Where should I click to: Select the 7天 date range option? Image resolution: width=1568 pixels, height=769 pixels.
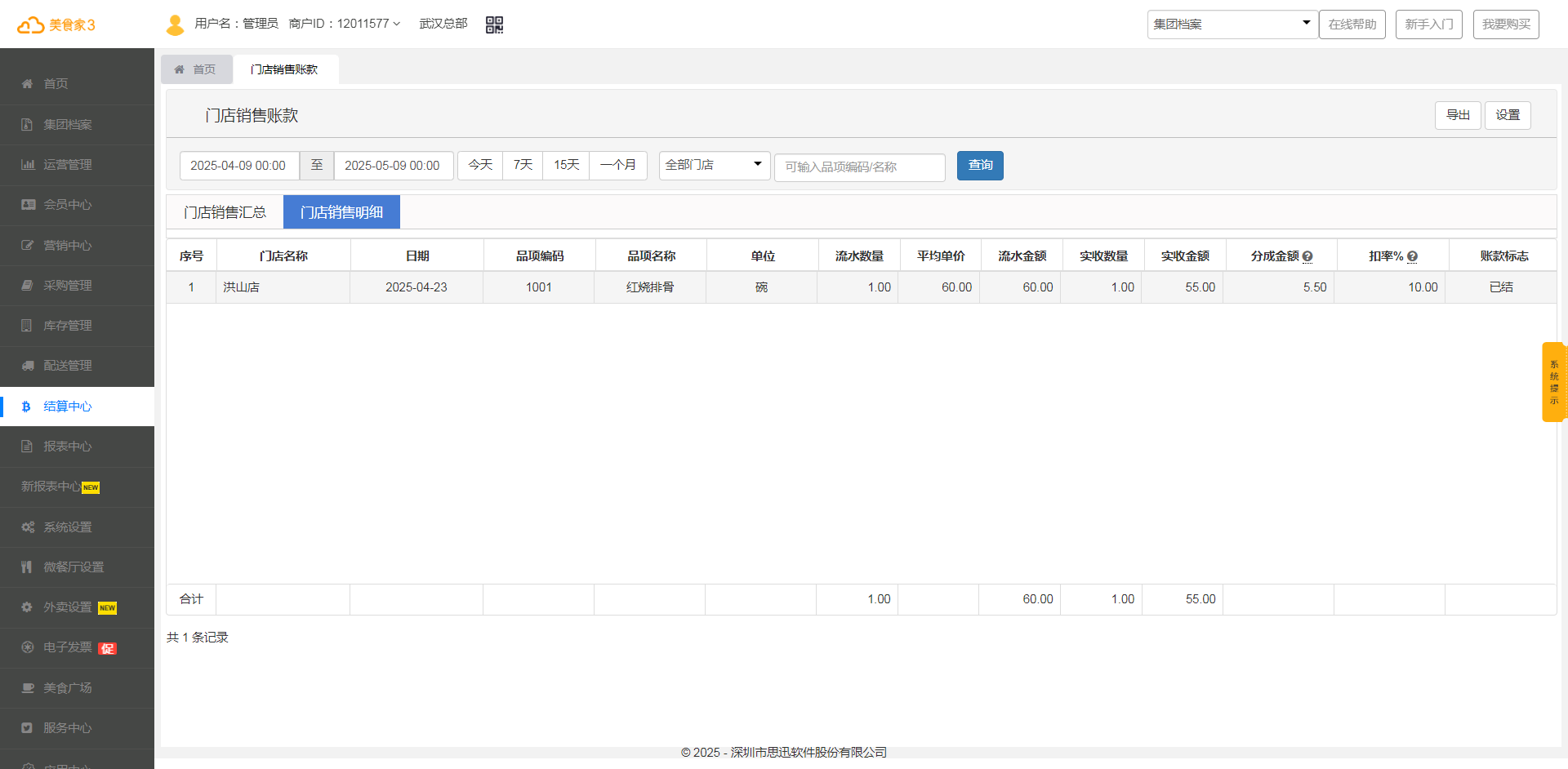click(x=523, y=165)
